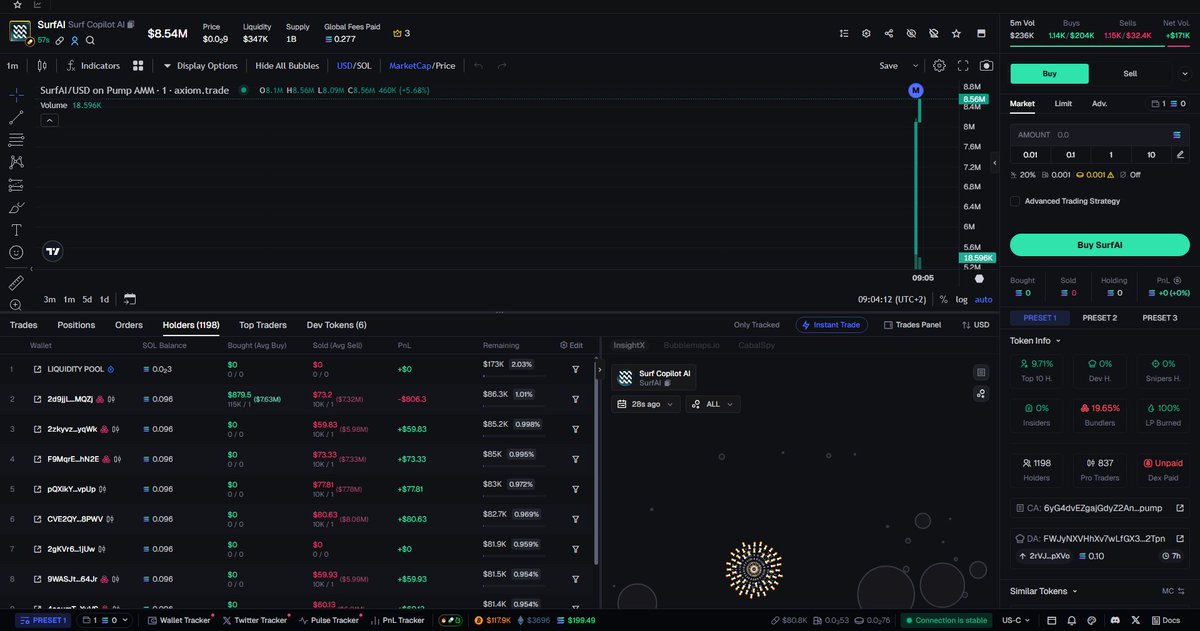Search token with magnifier icon under SurfAI

point(90,41)
